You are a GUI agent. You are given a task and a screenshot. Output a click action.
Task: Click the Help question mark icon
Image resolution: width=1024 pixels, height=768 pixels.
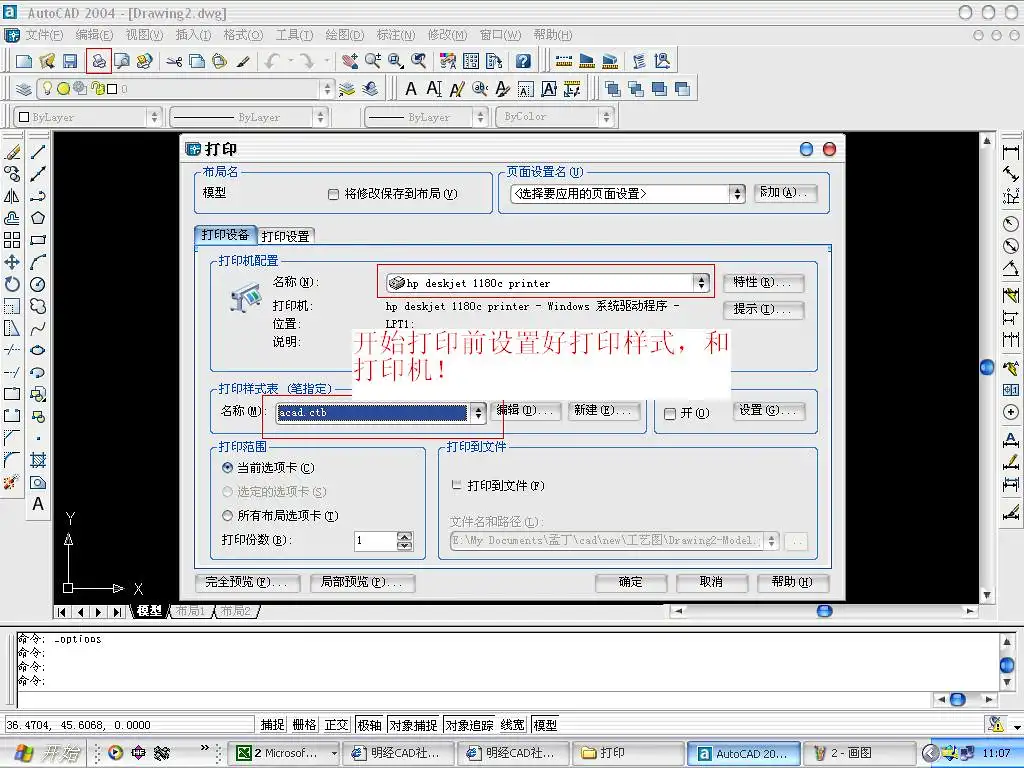coord(523,61)
